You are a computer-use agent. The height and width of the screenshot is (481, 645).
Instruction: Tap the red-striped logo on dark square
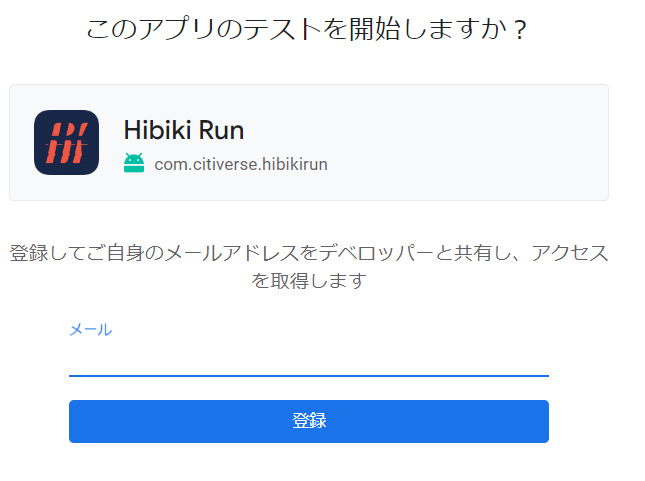66,142
